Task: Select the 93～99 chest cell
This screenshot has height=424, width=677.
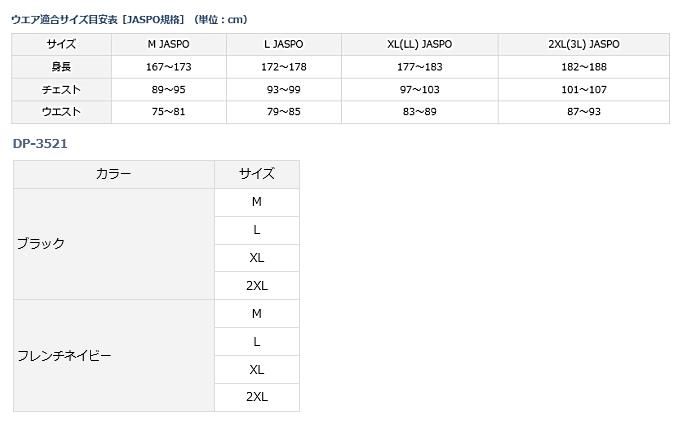Action: 284,89
